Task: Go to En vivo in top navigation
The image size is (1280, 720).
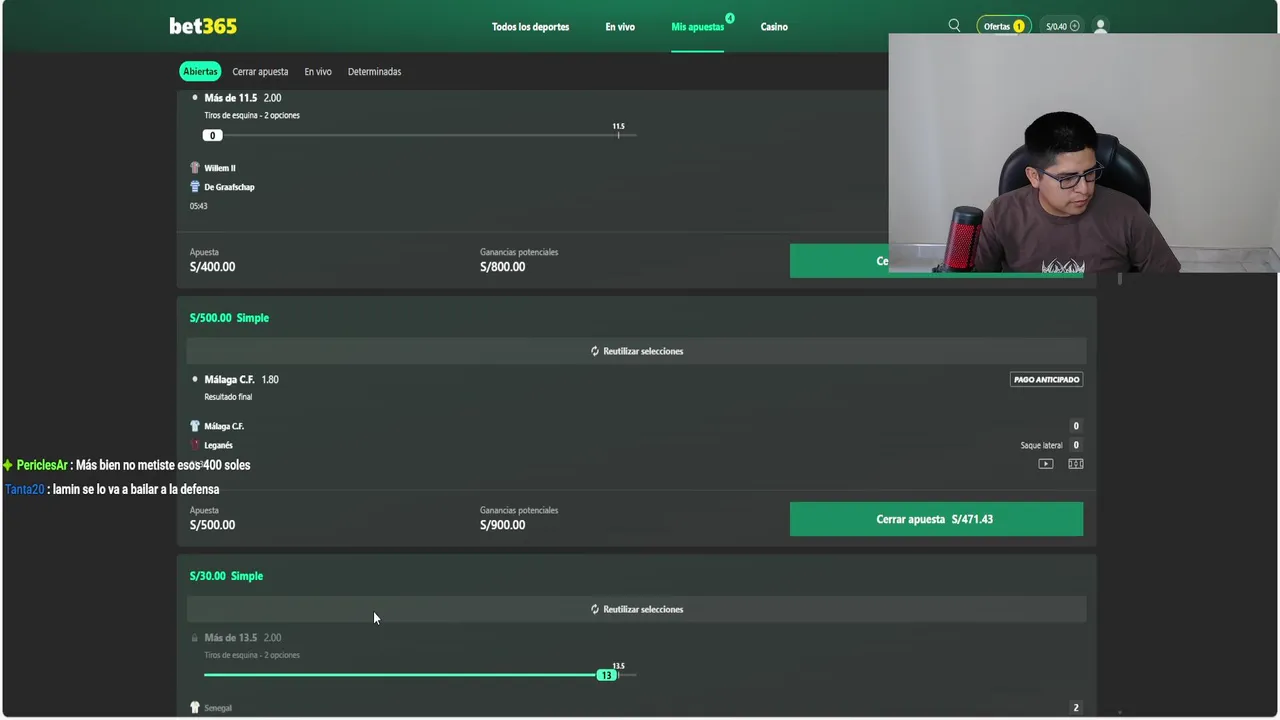Action: 620,27
